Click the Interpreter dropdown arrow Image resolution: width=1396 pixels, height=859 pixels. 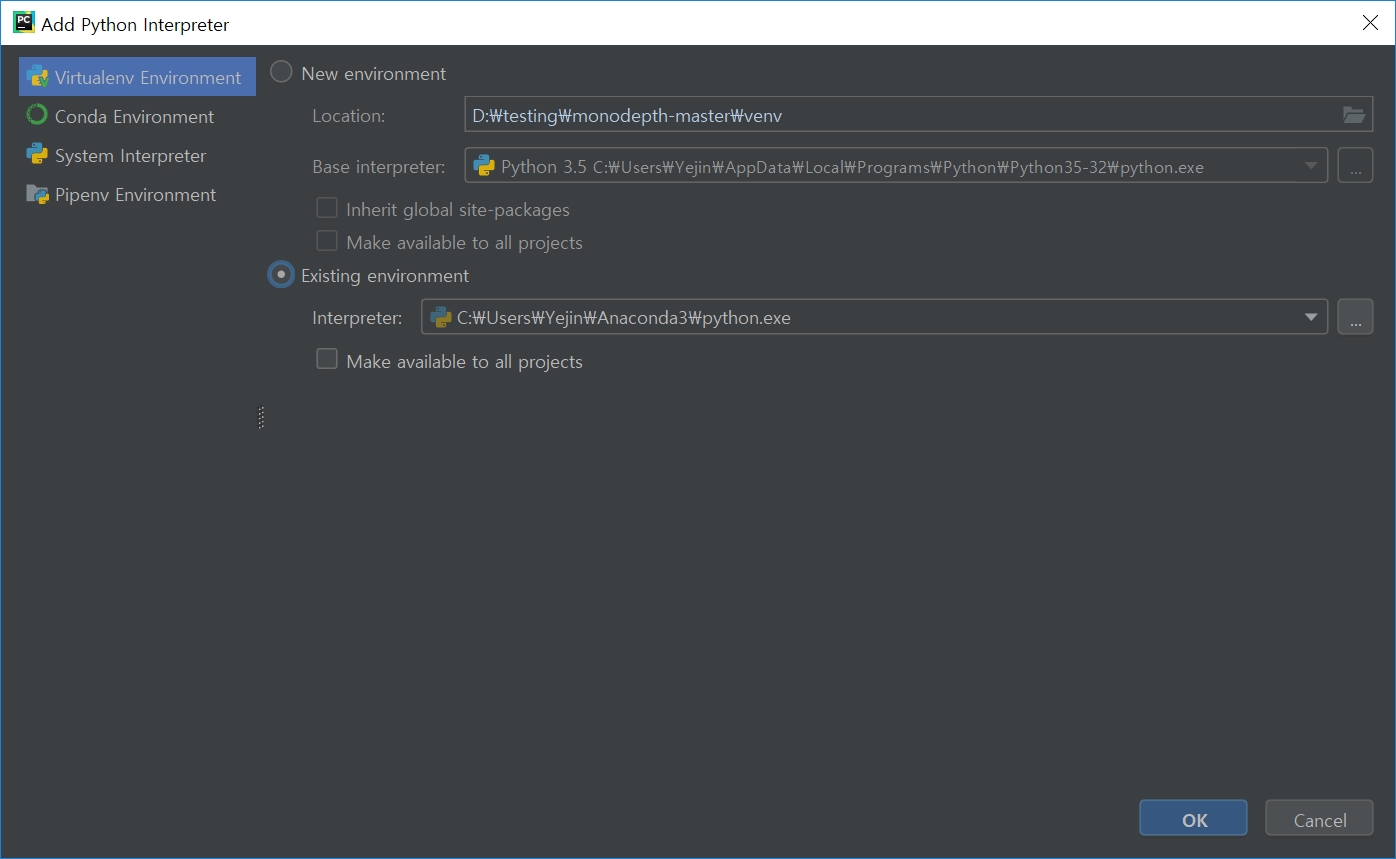(1311, 317)
